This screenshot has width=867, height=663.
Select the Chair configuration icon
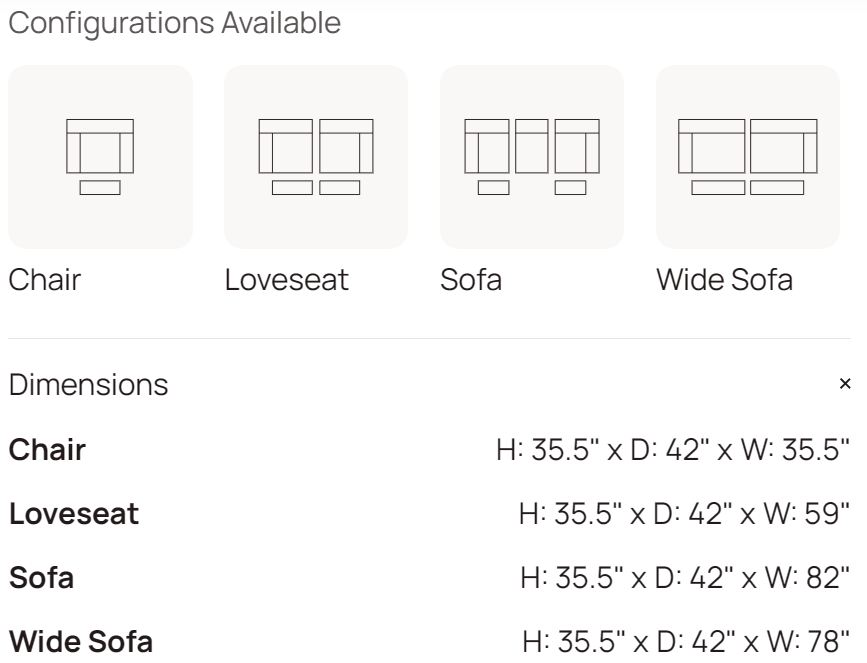(100, 157)
